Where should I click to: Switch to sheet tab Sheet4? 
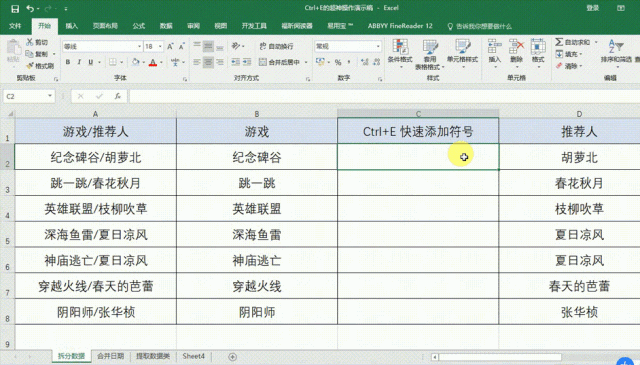[193, 356]
